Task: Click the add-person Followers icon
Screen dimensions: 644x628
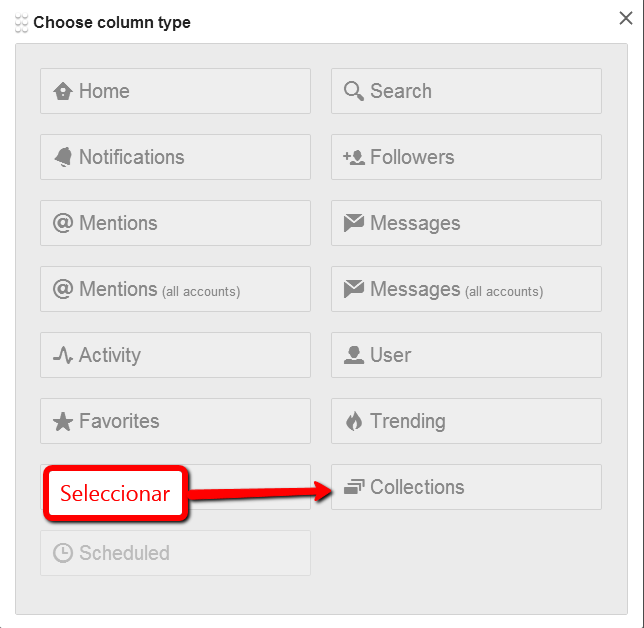Action: tap(353, 157)
